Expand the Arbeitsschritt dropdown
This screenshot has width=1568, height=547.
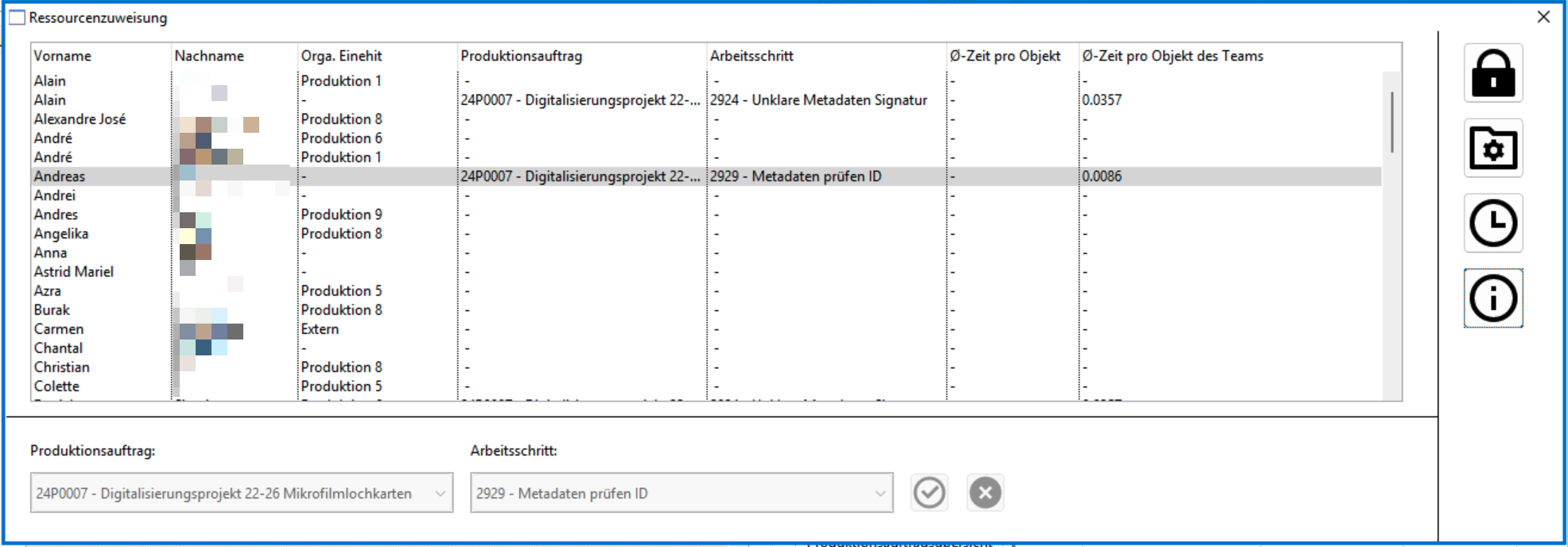click(879, 494)
